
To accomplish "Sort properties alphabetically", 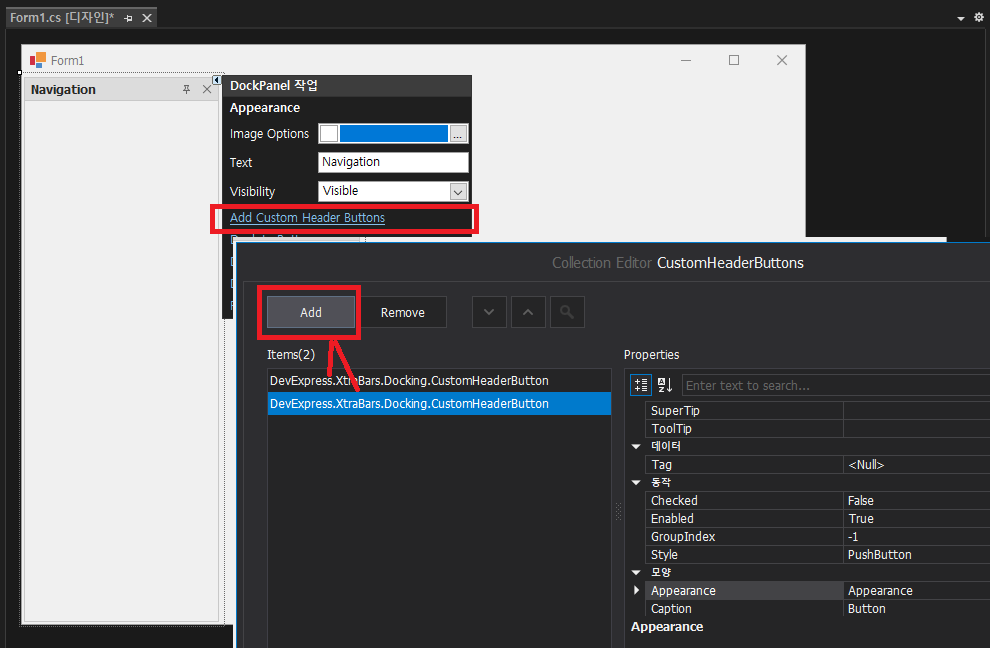I will point(665,385).
